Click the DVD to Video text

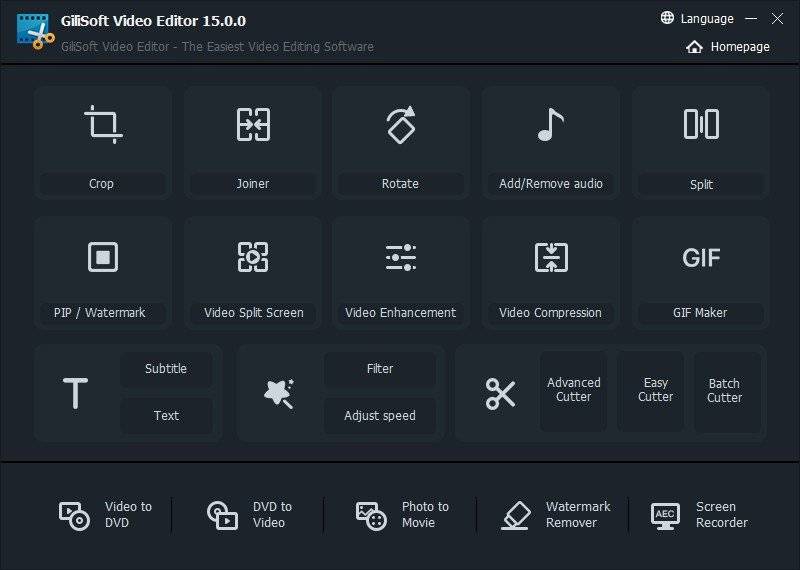coord(272,514)
